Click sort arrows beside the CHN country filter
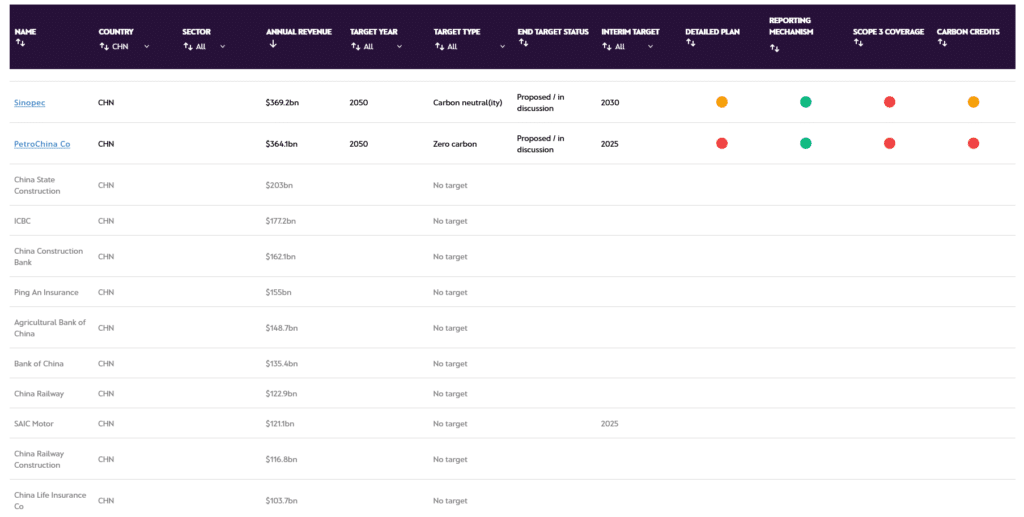1024x517 pixels. tap(104, 46)
